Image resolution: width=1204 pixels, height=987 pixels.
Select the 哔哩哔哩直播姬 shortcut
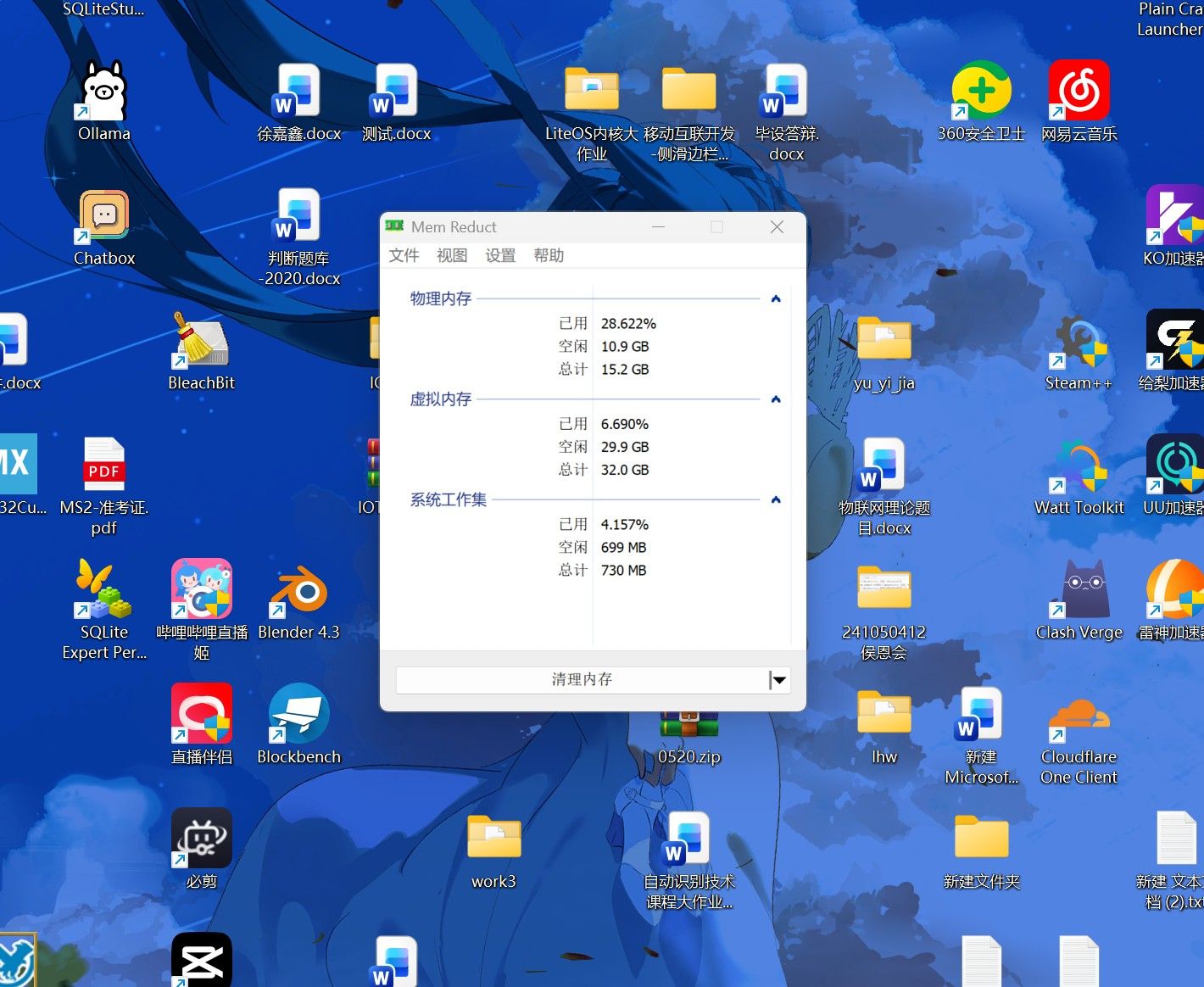click(202, 609)
